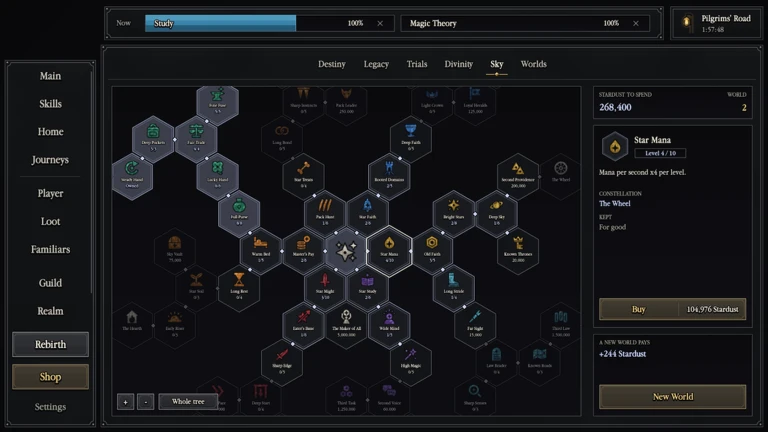Screen dimensions: 768x432
Task: Open Familiars from the sidebar
Action: click(50, 249)
